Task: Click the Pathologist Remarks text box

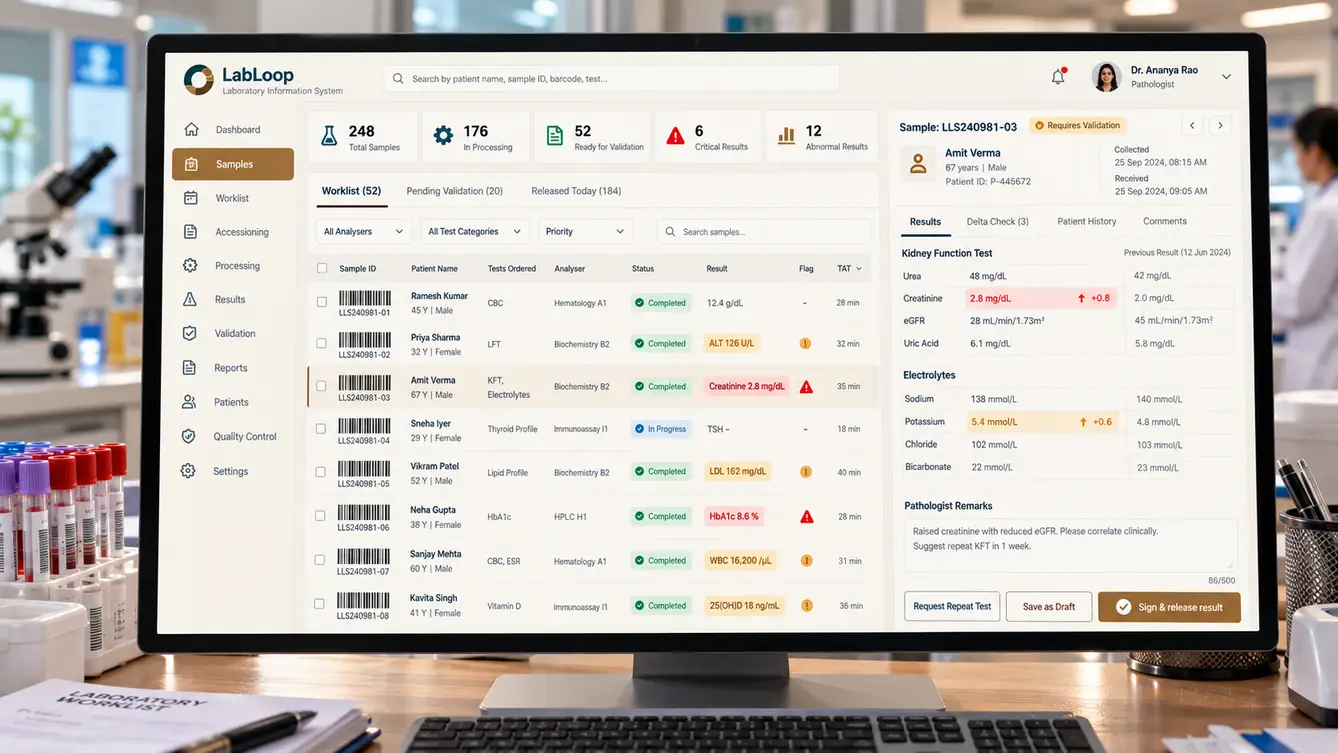Action: tap(1071, 546)
